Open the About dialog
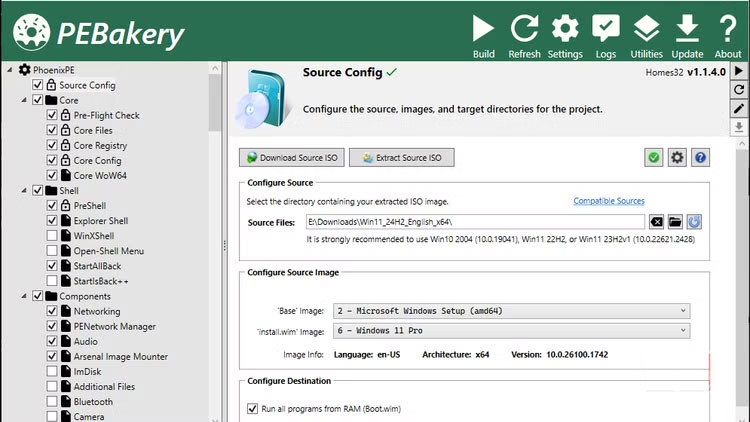750x422 pixels. click(728, 36)
